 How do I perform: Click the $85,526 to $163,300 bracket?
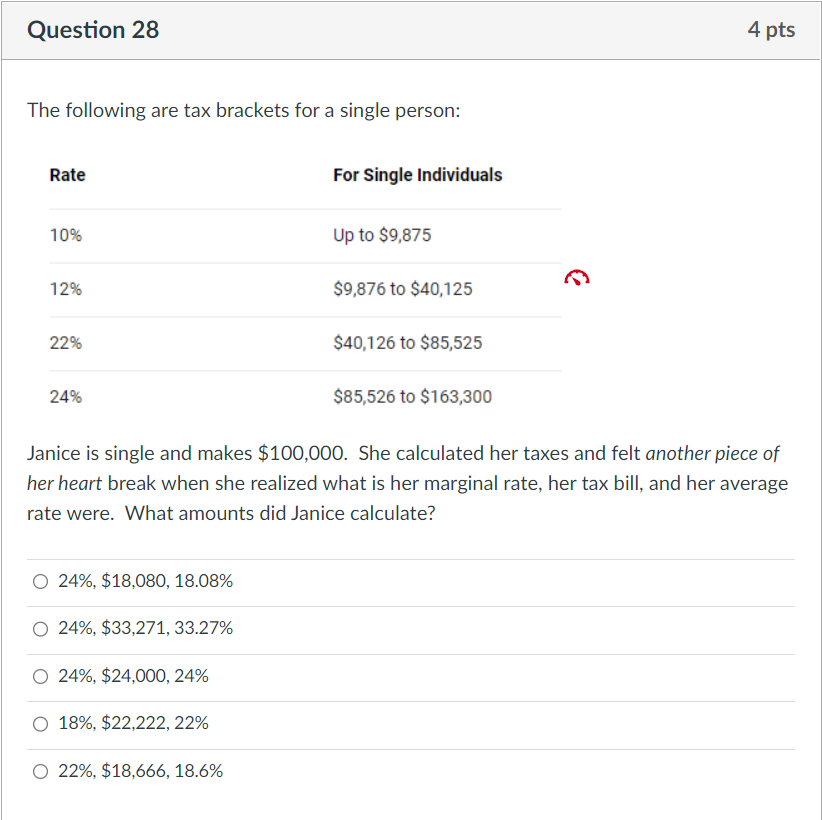413,397
